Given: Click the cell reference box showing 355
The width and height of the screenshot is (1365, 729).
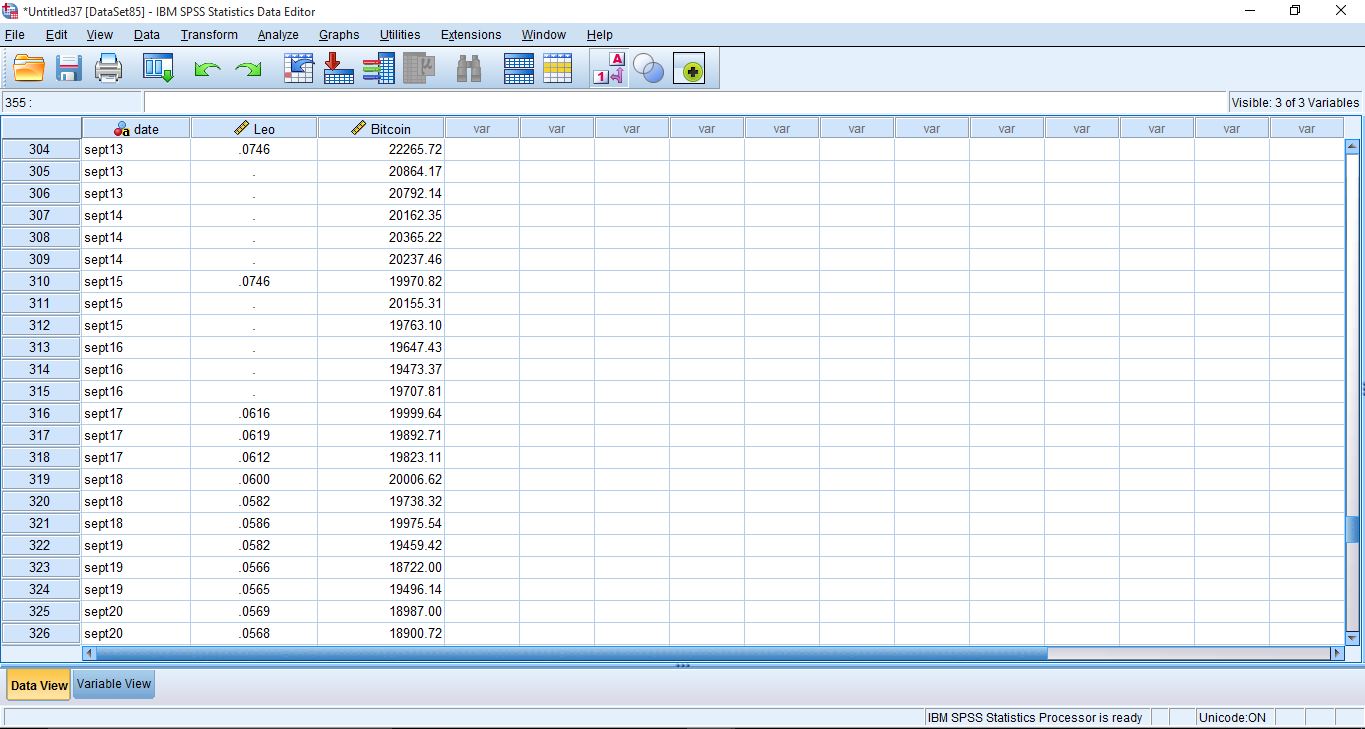Looking at the screenshot, I should pyautogui.click(x=72, y=102).
